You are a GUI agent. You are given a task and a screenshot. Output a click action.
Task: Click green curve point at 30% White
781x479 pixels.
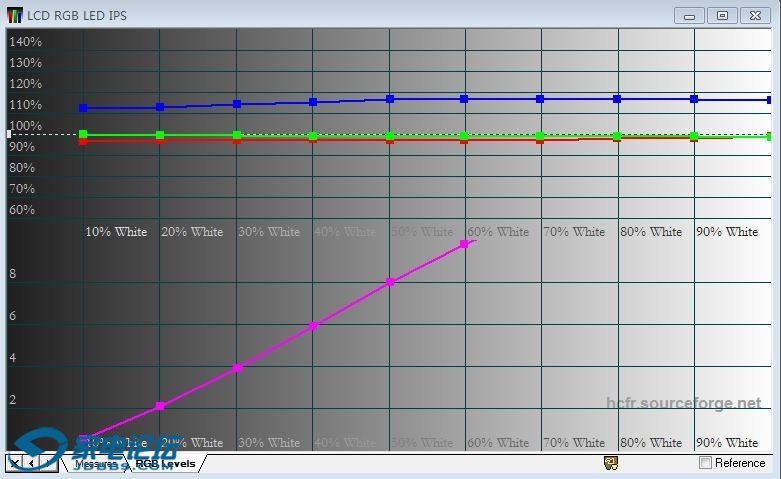pyautogui.click(x=237, y=135)
